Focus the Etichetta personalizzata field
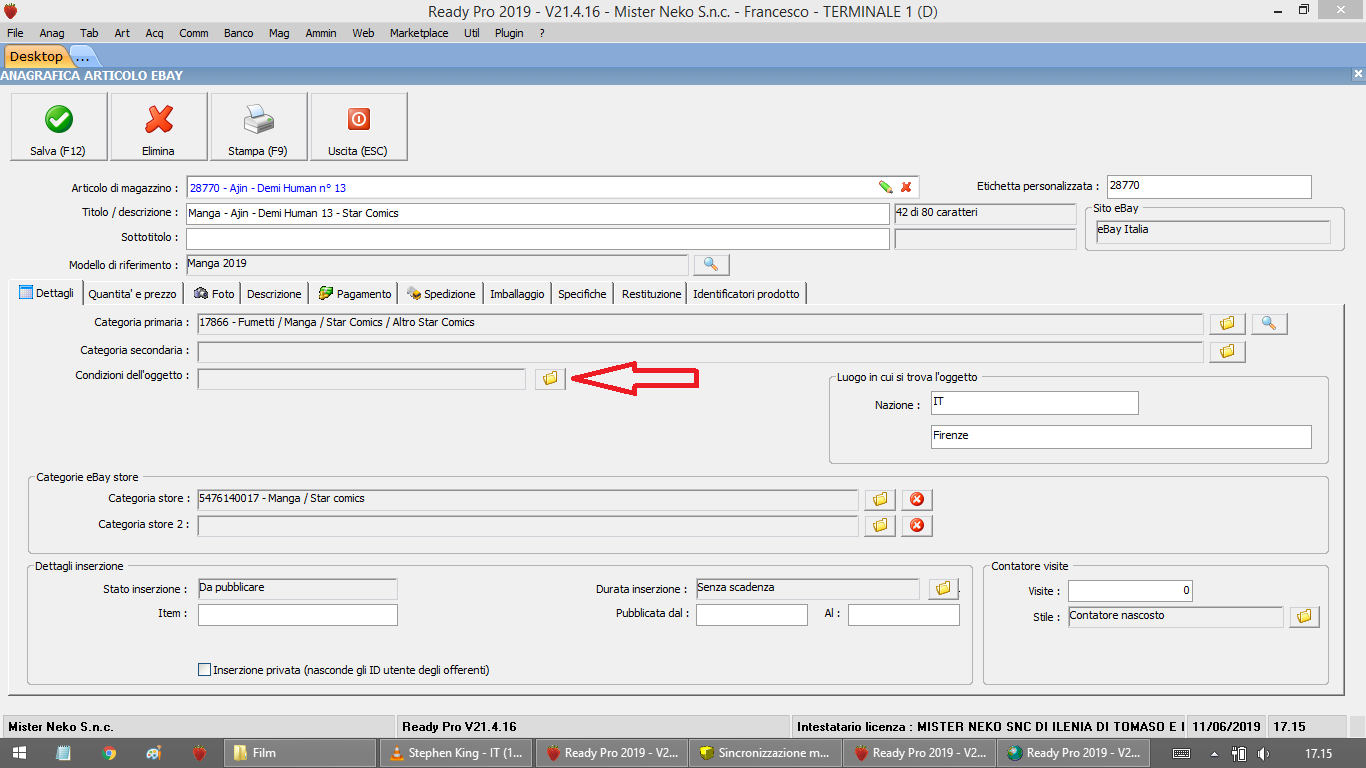1366x768 pixels. pyautogui.click(x=1208, y=186)
